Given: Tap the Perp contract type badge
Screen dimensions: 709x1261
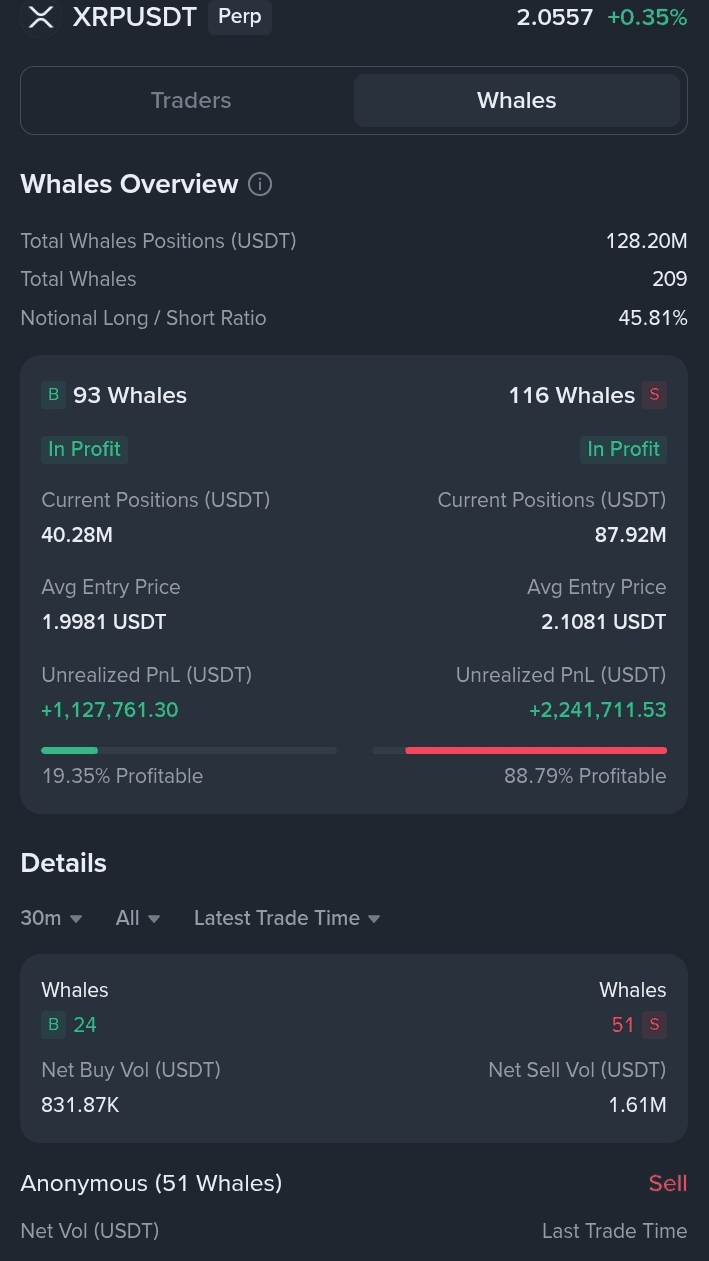Looking at the screenshot, I should (x=240, y=17).
